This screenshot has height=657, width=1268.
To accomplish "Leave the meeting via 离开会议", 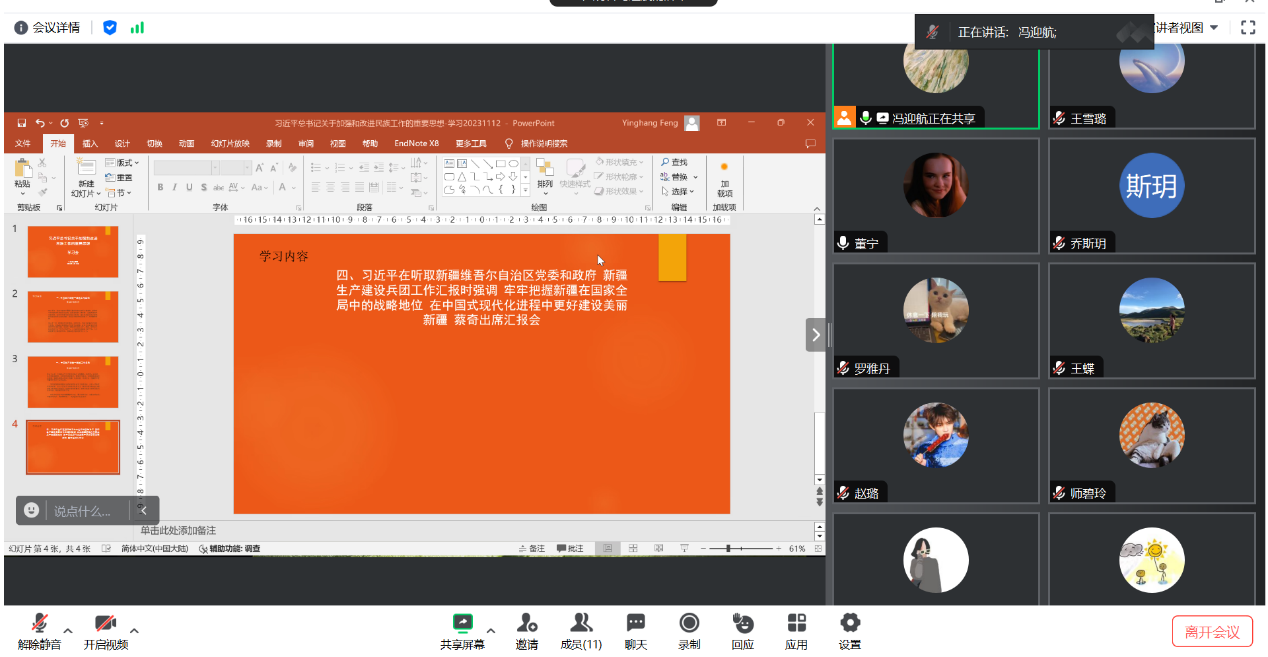I will point(1212,632).
